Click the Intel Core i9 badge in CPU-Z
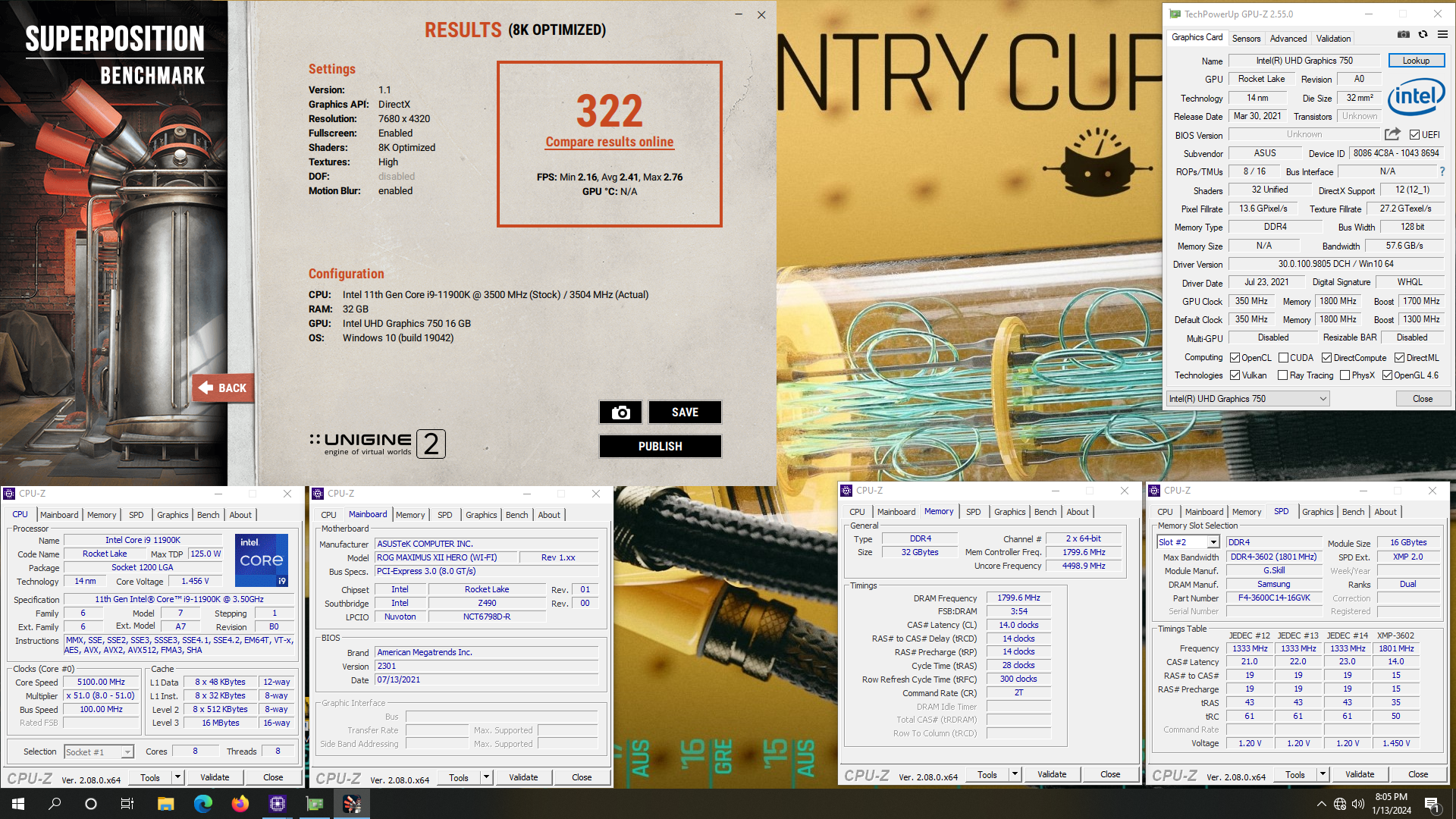The image size is (1456, 819). click(x=262, y=560)
